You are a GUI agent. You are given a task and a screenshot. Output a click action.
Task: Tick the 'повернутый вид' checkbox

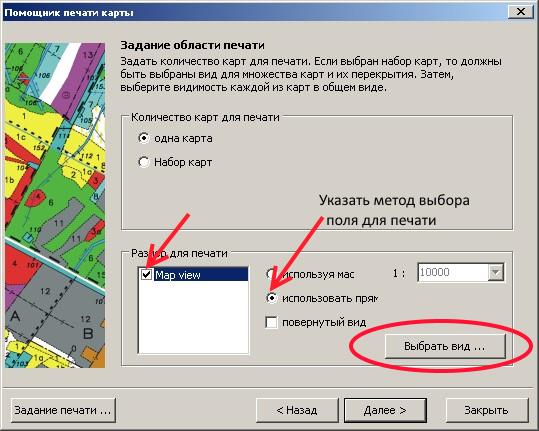(x=271, y=322)
